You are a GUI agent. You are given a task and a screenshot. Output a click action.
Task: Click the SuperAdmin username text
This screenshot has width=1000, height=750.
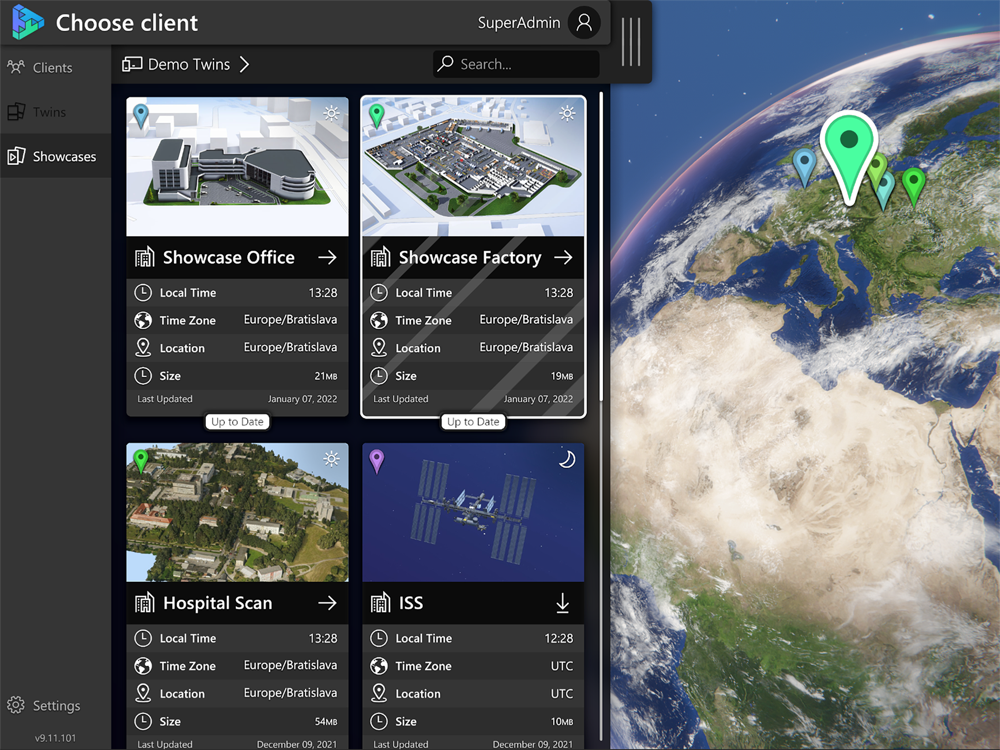(518, 23)
